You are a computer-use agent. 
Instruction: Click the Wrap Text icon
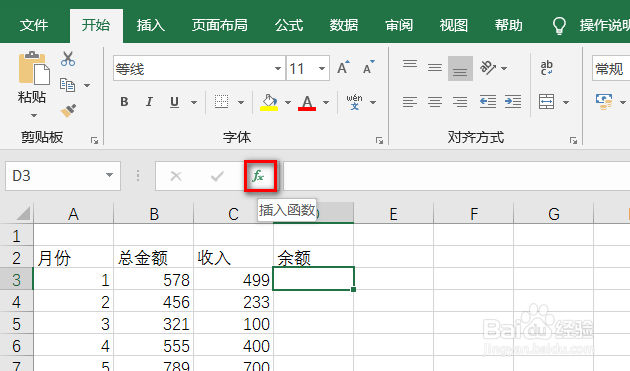click(x=546, y=68)
